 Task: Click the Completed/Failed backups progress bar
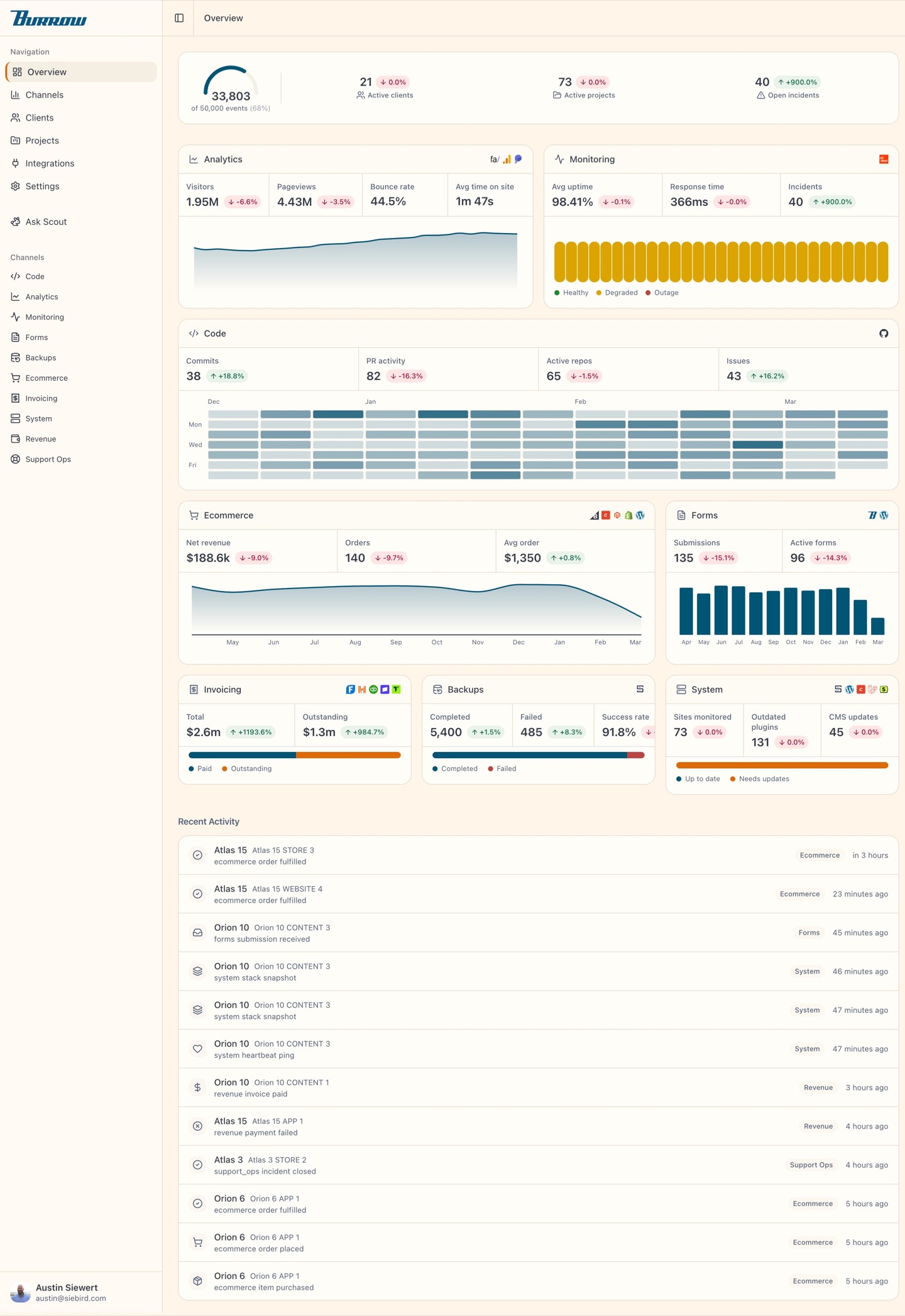(x=539, y=755)
